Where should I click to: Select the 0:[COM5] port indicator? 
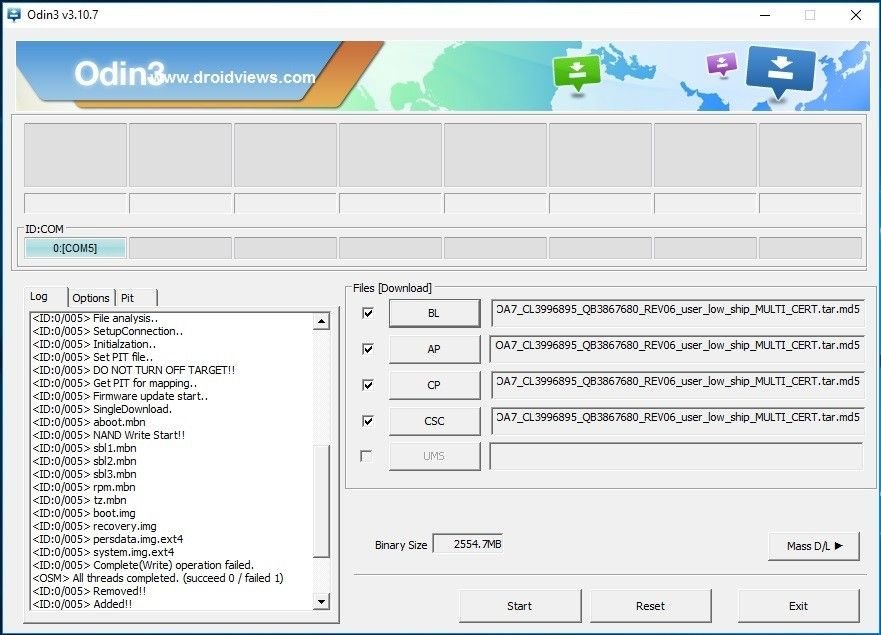click(75, 248)
